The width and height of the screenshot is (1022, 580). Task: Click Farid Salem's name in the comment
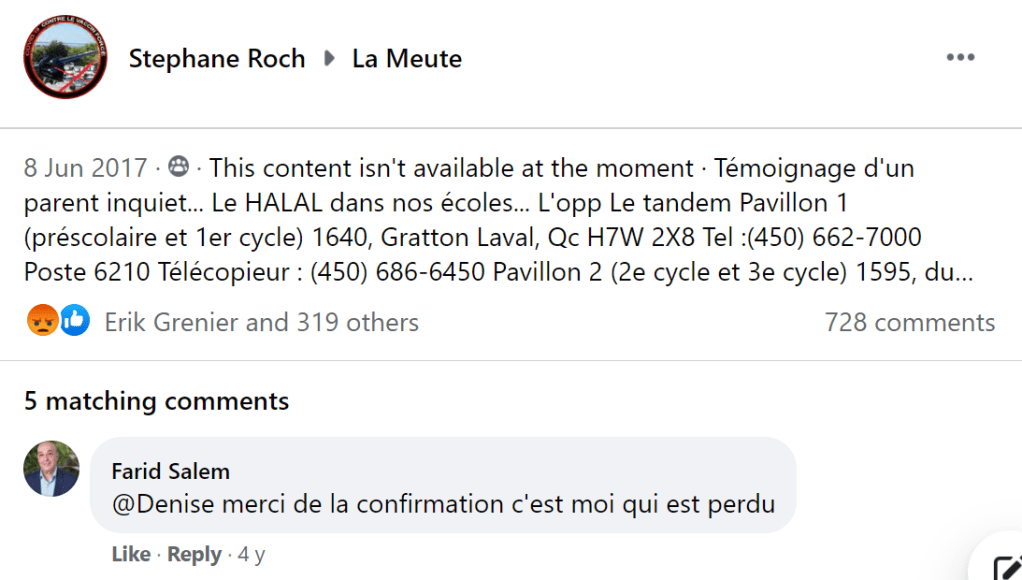pyautogui.click(x=170, y=471)
